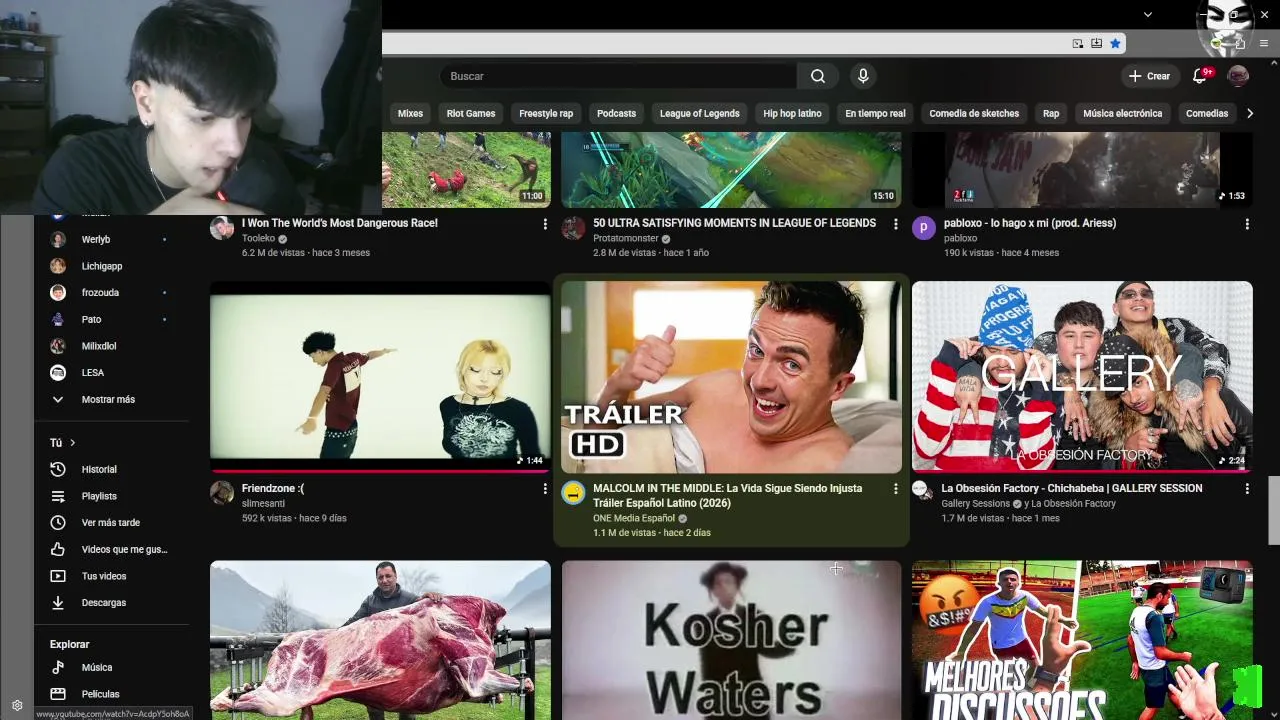Click the install/download icon in the address bar
1280x720 pixels.
[x=1096, y=43]
